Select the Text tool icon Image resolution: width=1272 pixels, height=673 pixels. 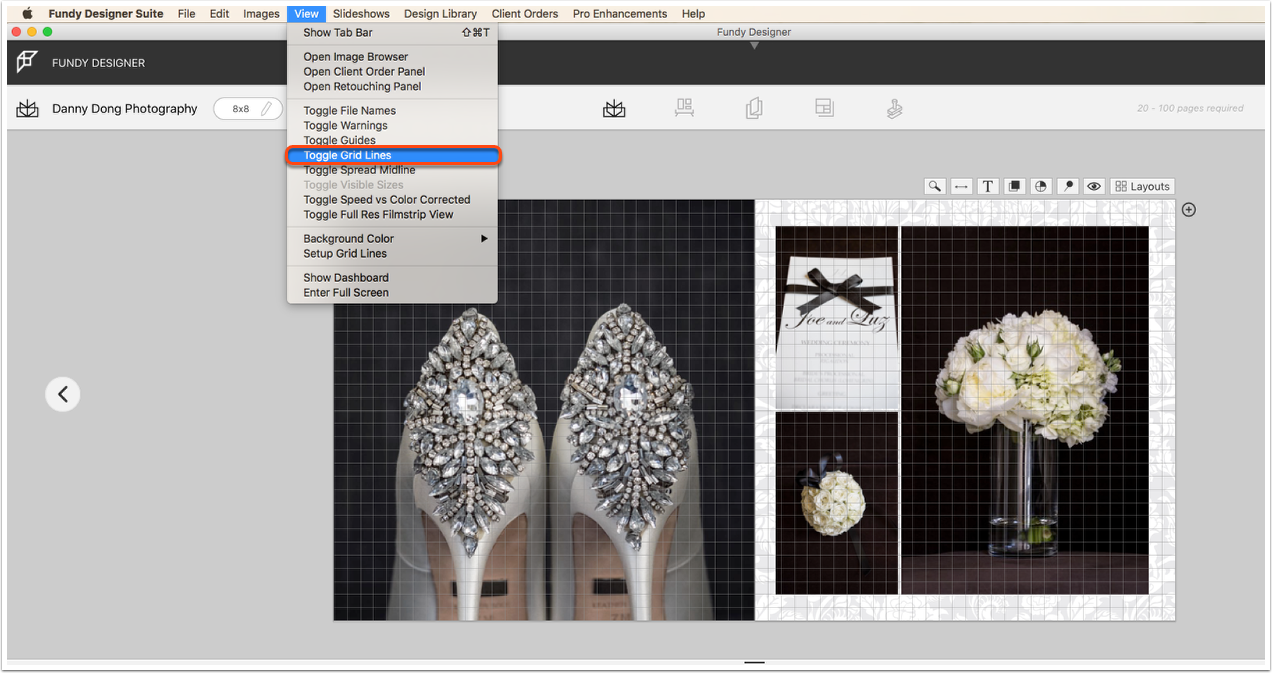988,186
